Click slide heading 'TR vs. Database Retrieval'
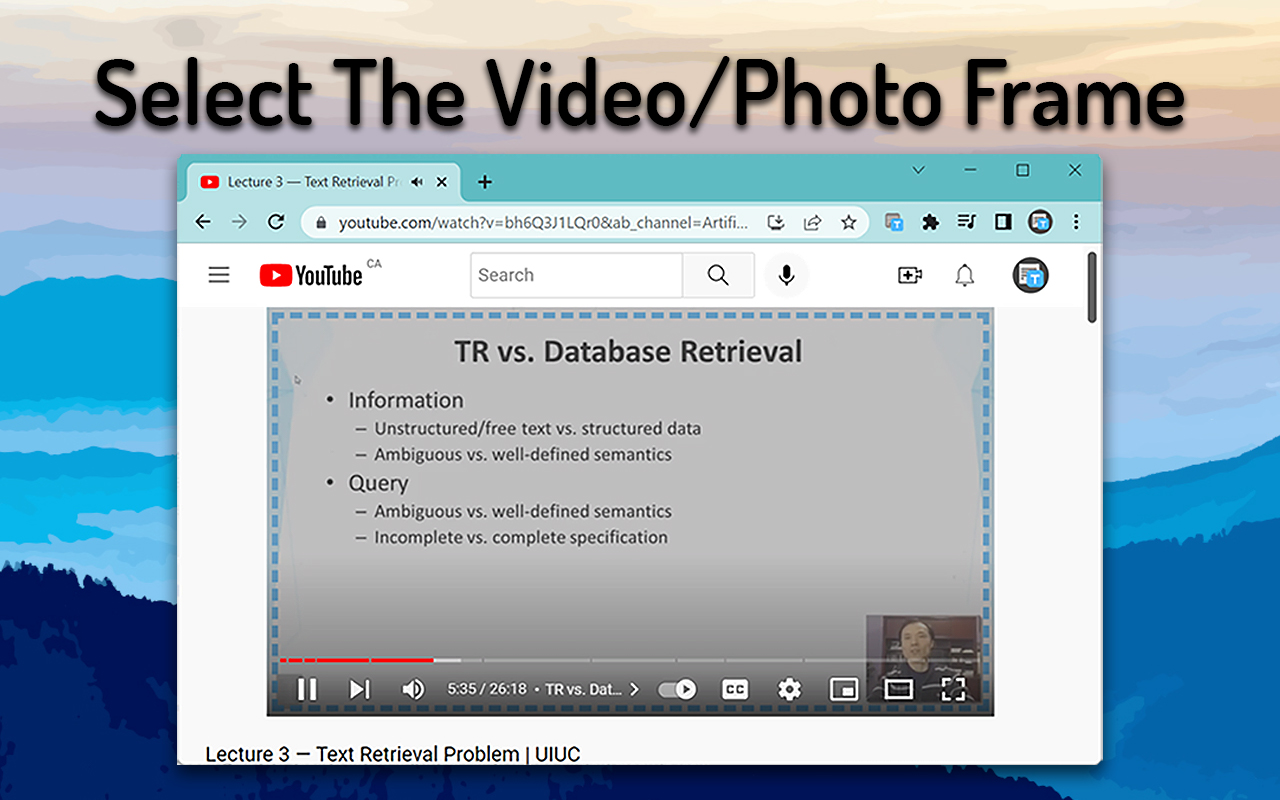1280x800 pixels. click(628, 352)
